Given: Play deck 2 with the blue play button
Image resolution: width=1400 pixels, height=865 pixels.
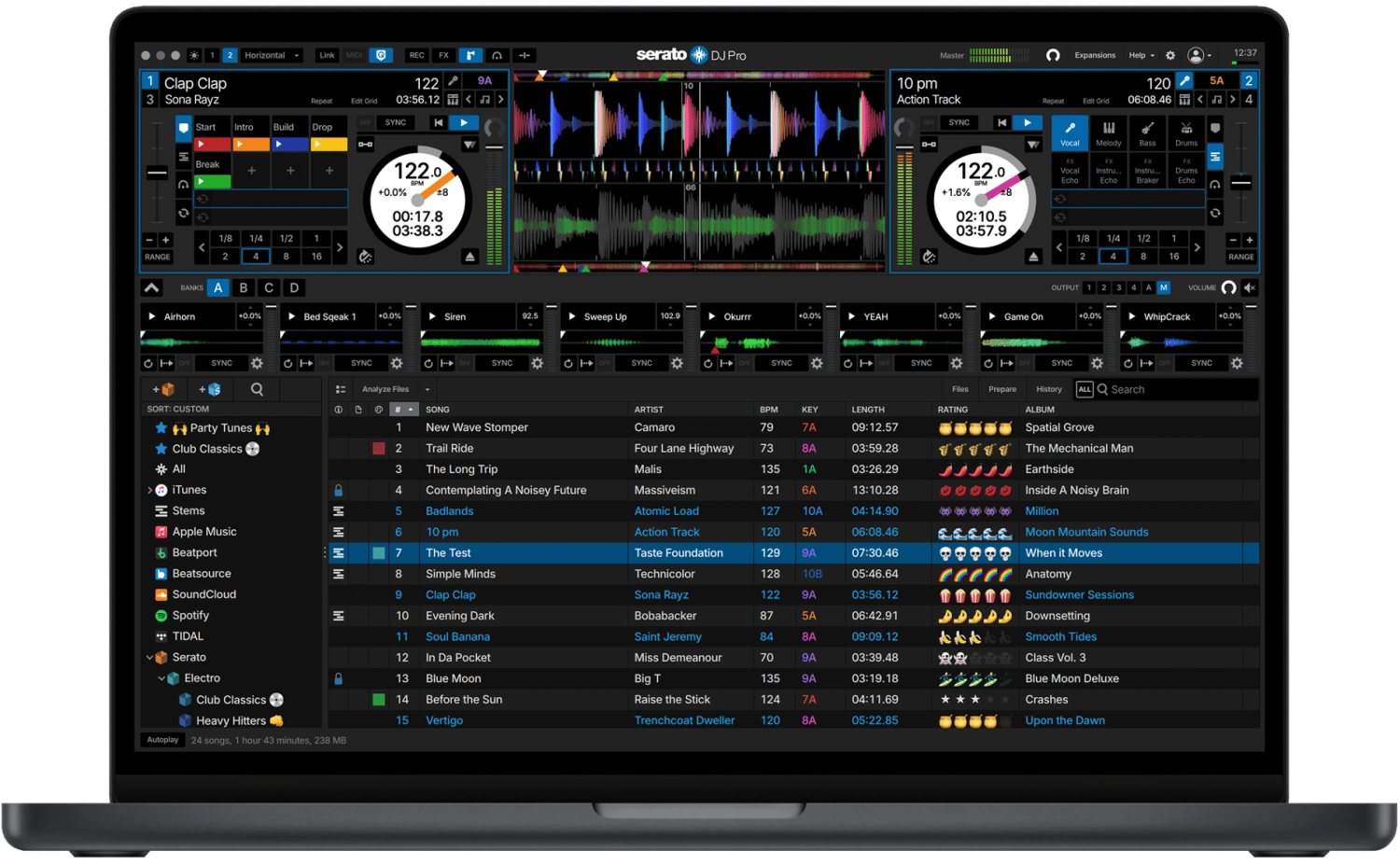Looking at the screenshot, I should coord(1028,123).
